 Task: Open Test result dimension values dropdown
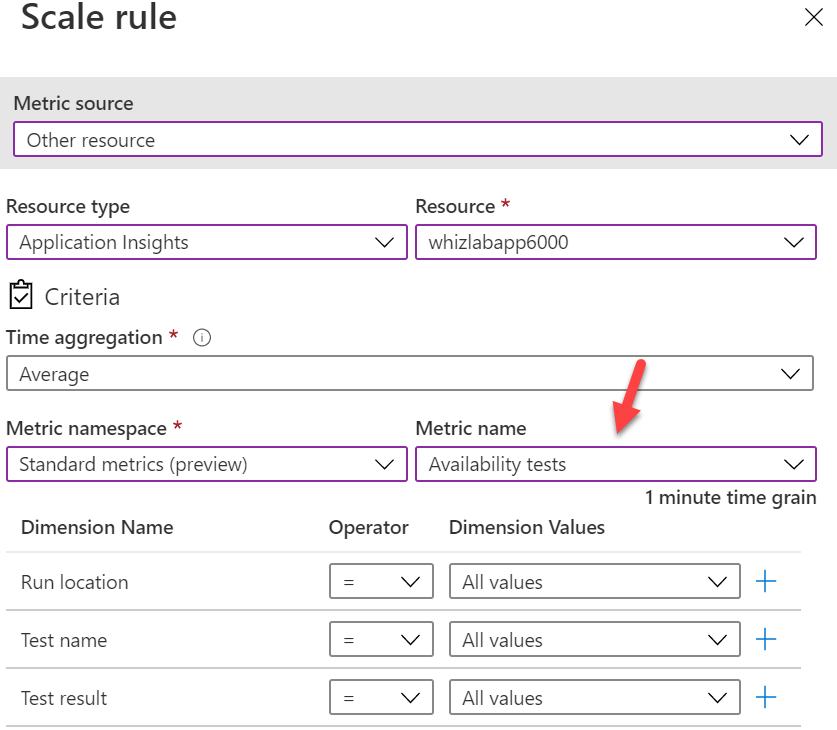(594, 698)
